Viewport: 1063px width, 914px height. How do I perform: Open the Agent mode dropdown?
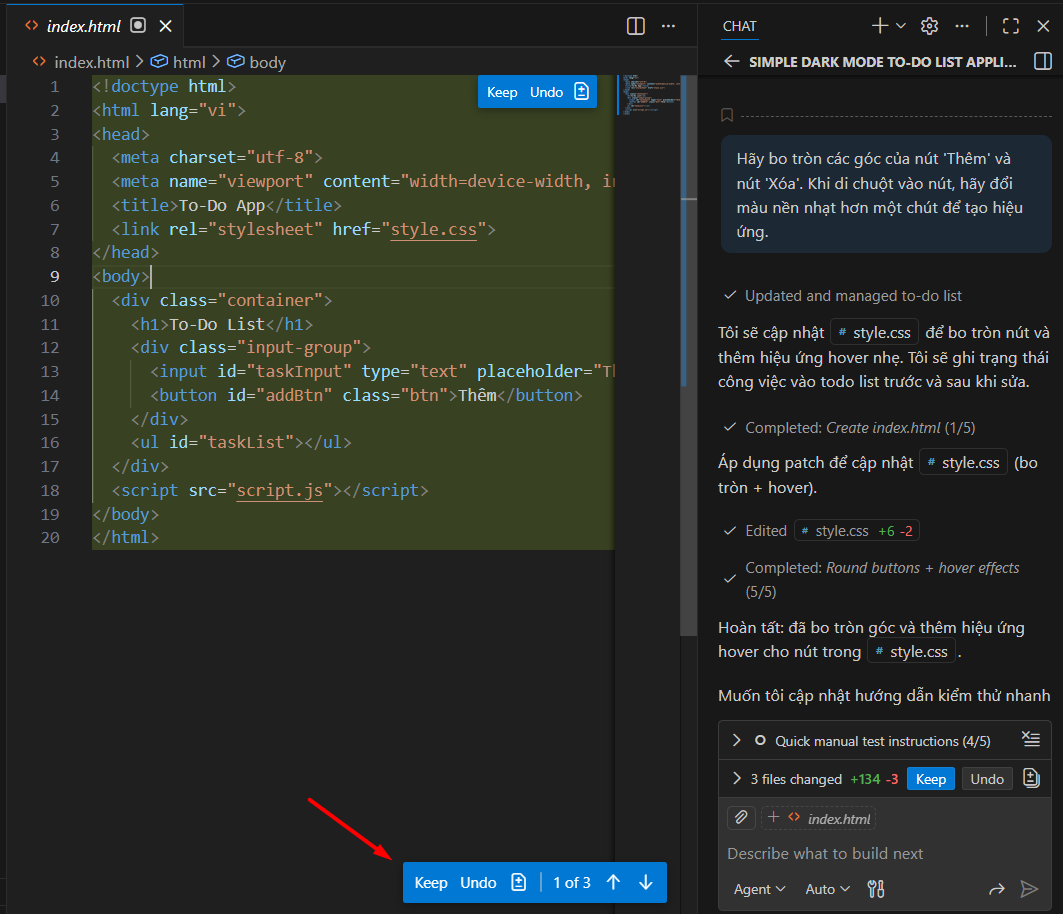pyautogui.click(x=759, y=888)
